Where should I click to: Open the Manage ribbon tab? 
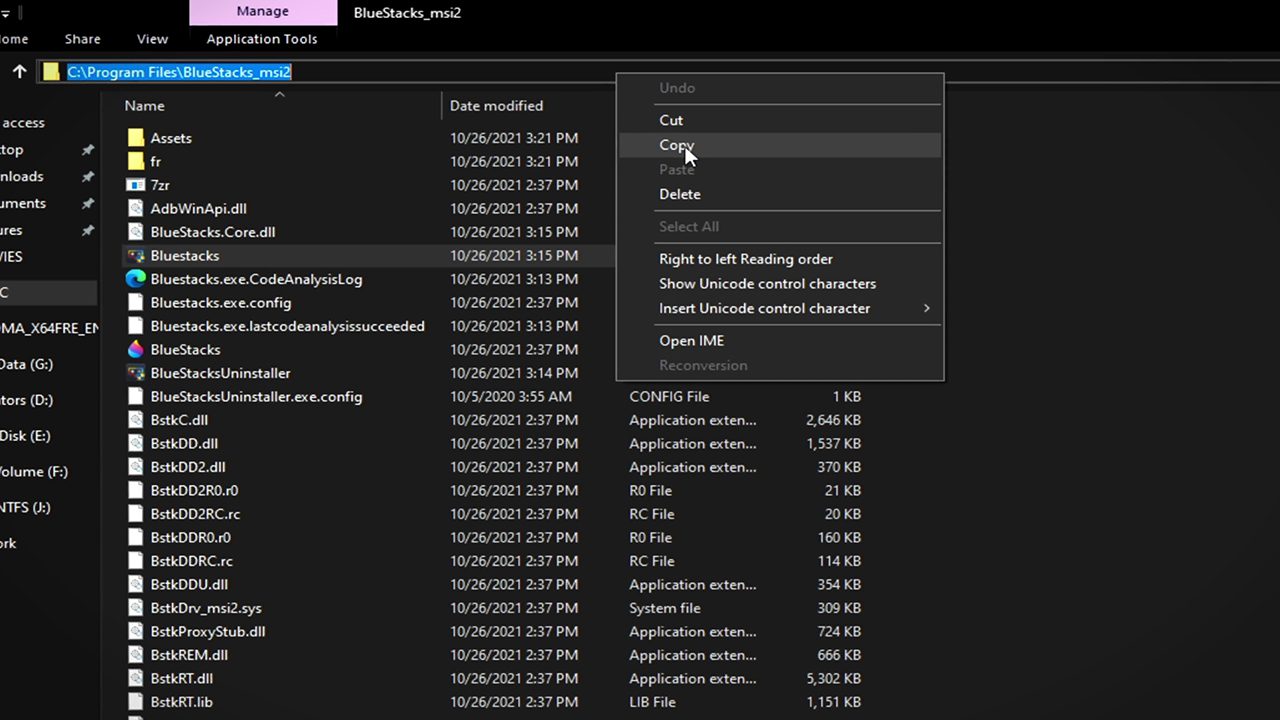coord(263,13)
